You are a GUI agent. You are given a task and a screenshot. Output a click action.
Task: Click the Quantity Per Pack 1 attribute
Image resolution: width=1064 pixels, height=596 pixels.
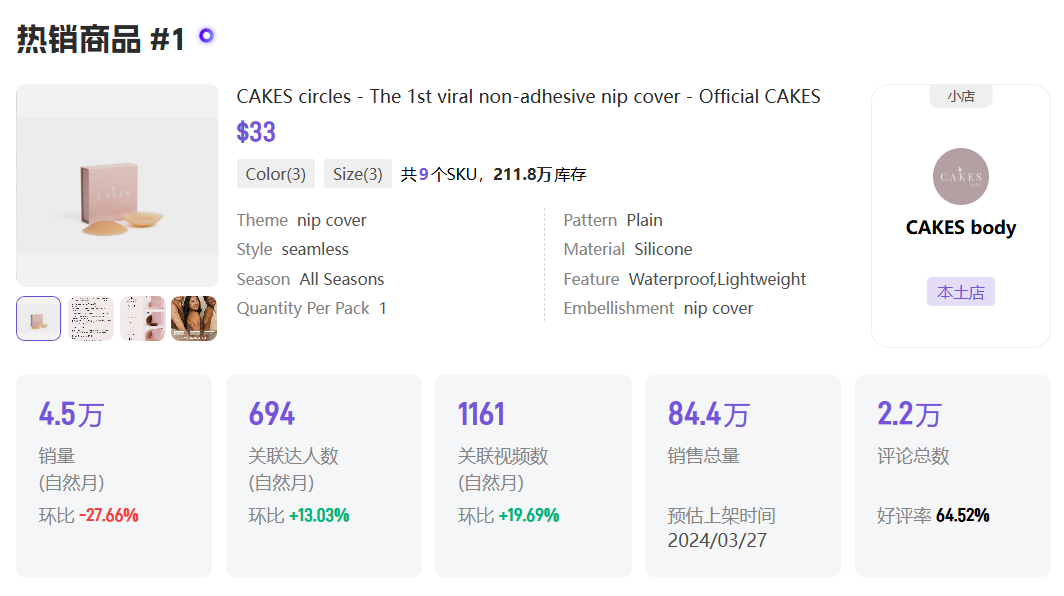311,308
